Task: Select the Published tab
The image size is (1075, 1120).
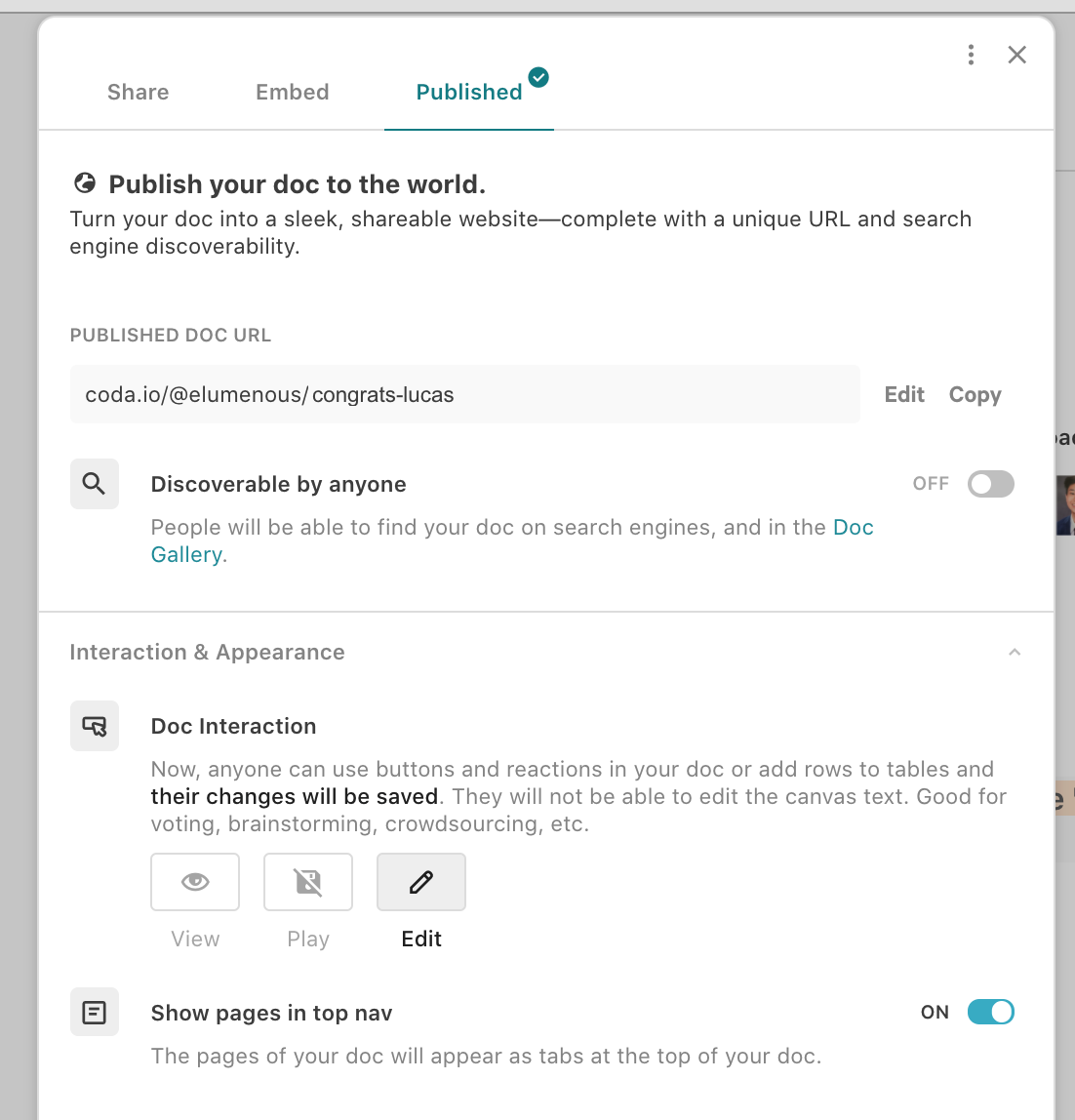Action: click(x=469, y=92)
